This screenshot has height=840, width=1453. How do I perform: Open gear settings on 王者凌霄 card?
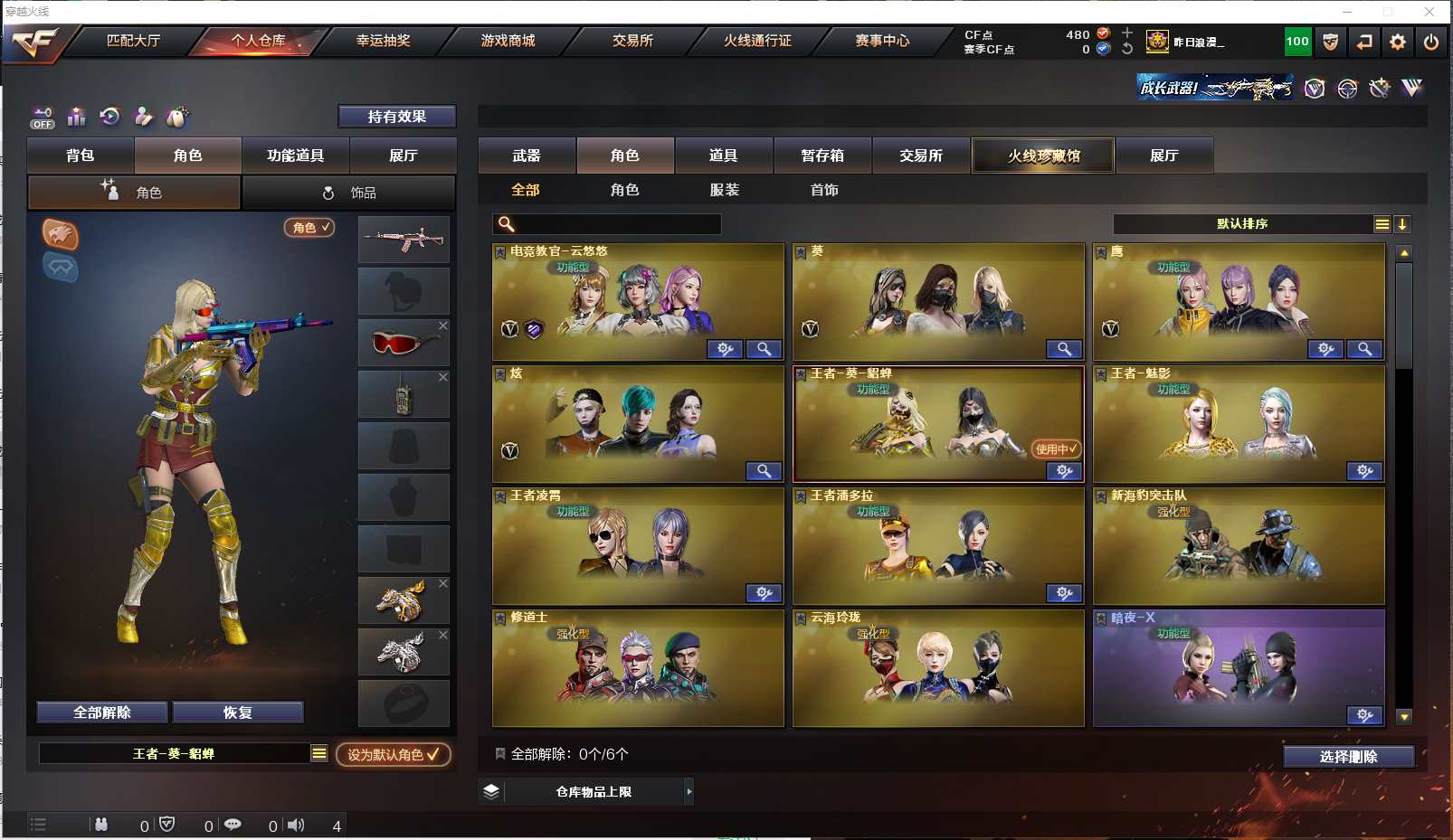click(764, 593)
